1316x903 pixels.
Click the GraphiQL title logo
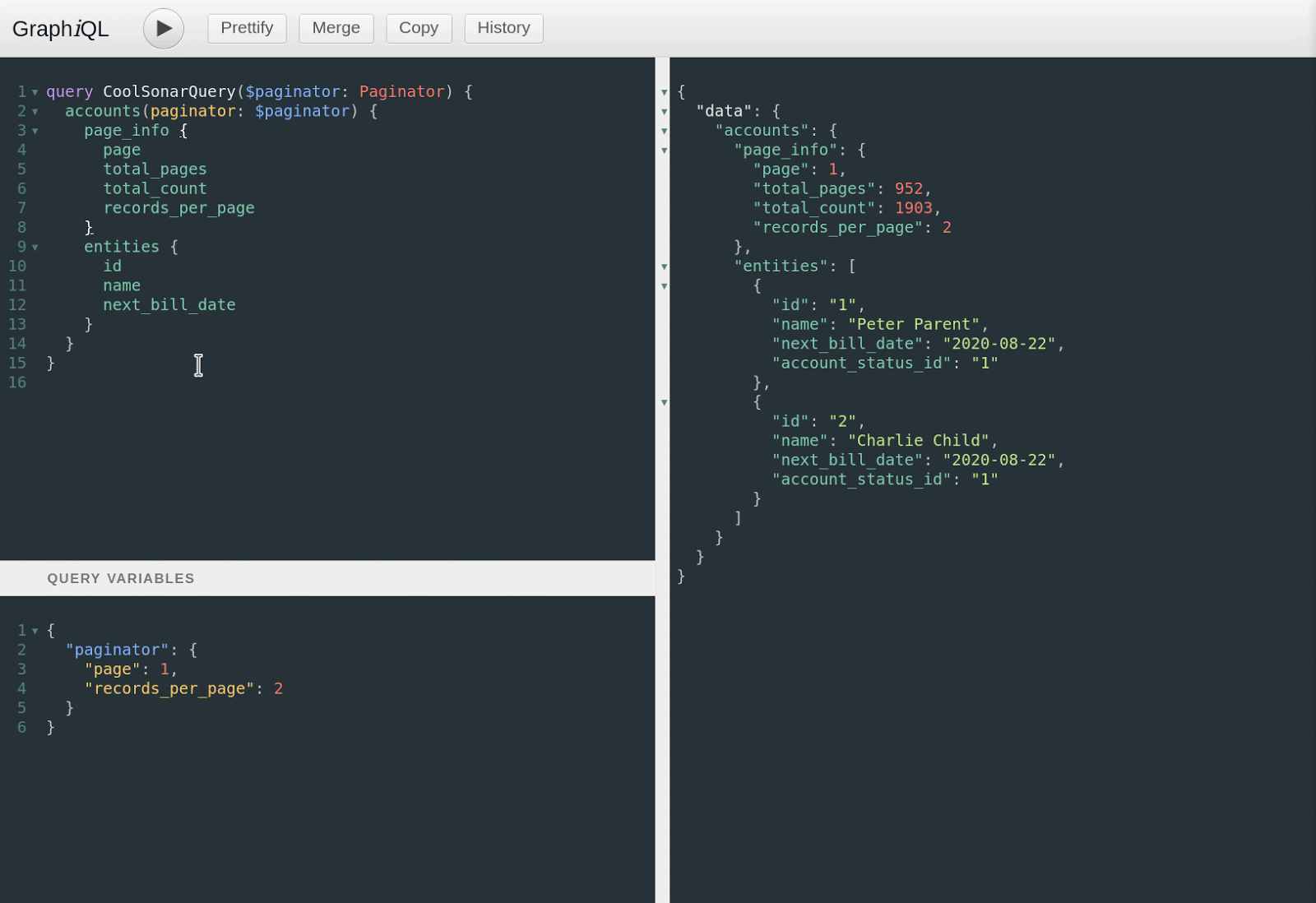60,29
